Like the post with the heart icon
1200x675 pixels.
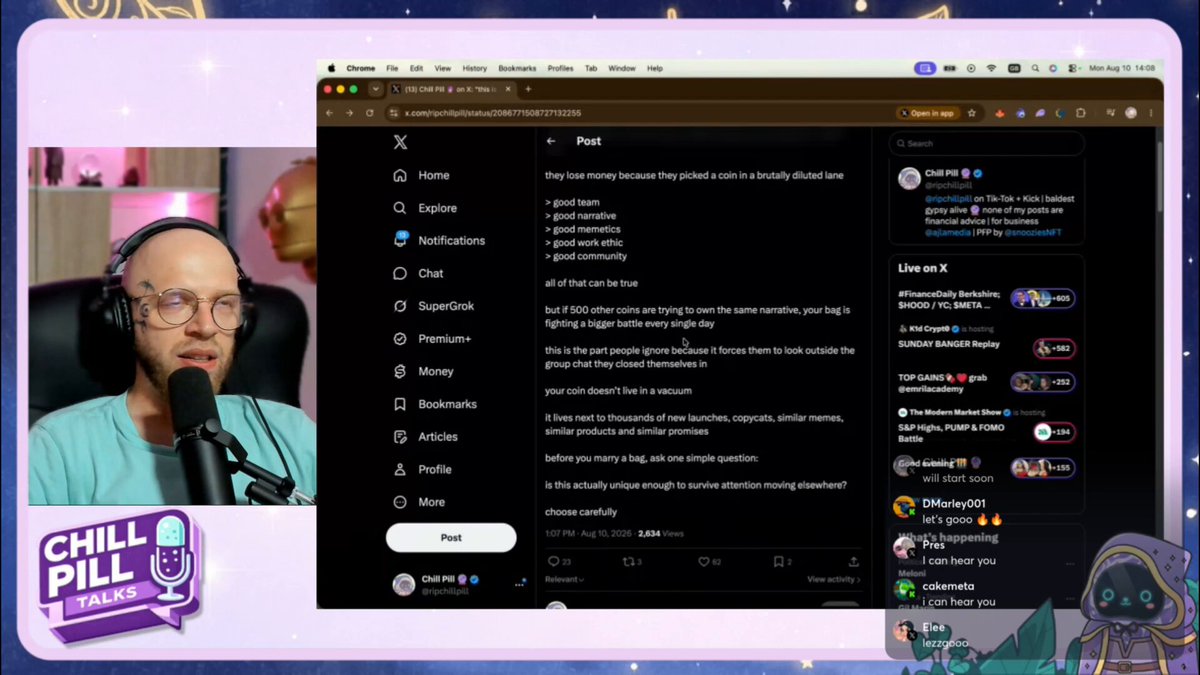click(x=703, y=562)
